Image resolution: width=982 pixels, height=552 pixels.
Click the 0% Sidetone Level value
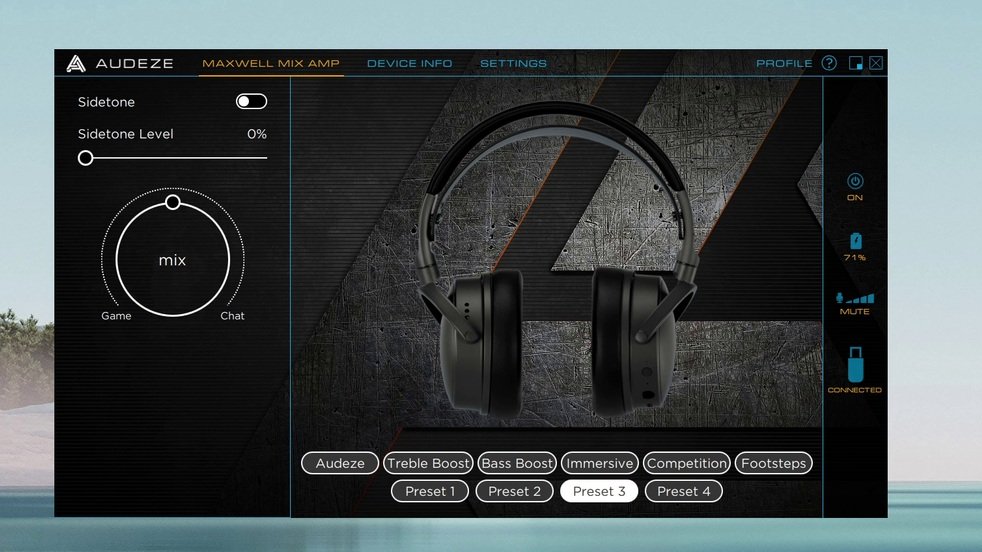tap(257, 134)
